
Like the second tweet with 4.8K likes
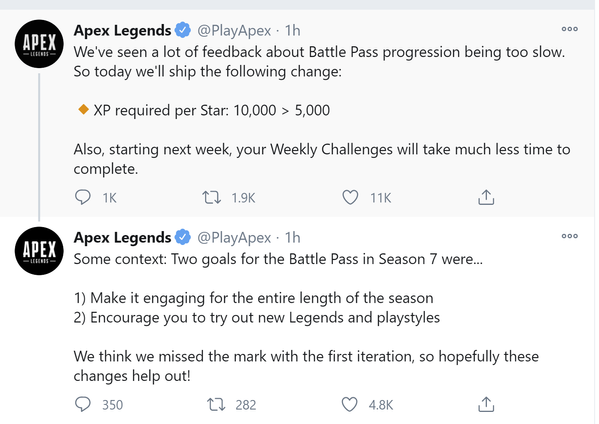pyautogui.click(x=349, y=405)
